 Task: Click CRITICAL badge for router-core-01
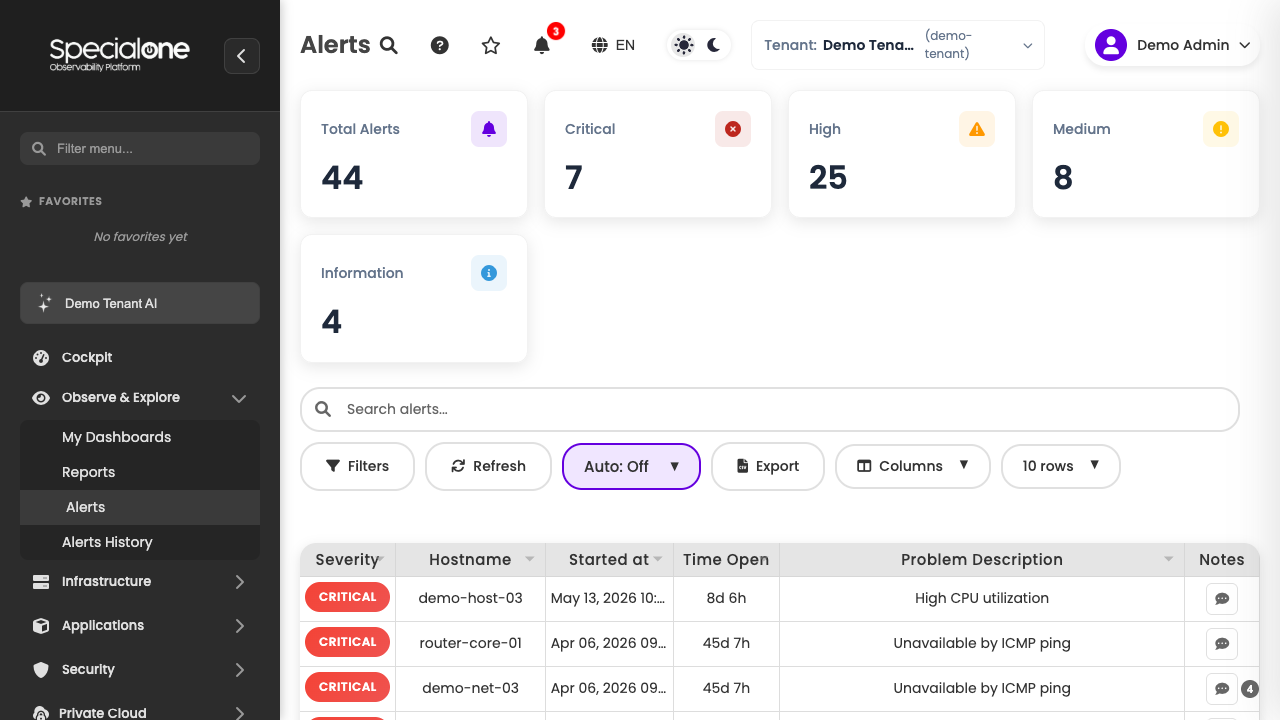tap(347, 642)
